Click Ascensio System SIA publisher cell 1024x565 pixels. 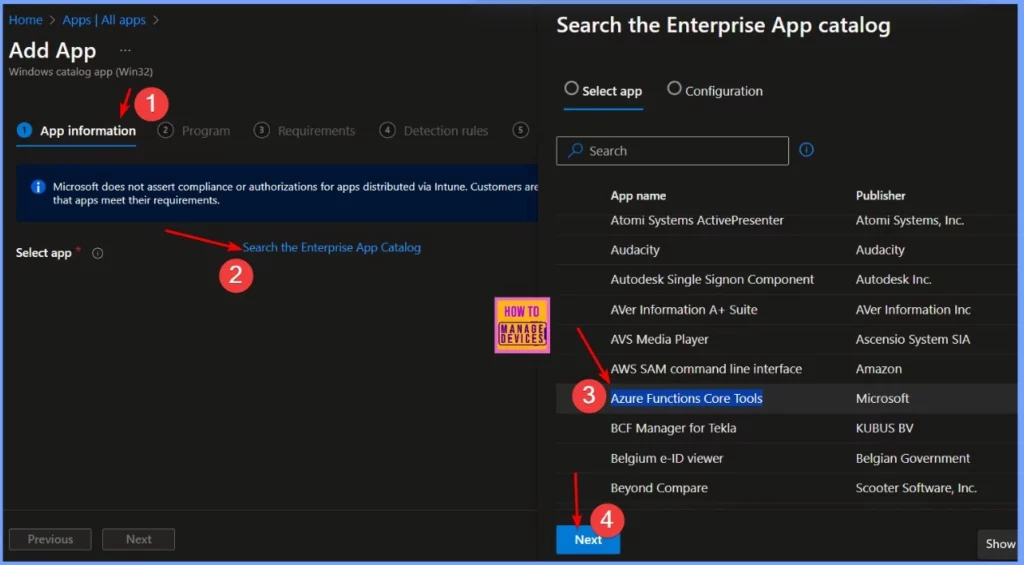912,340
